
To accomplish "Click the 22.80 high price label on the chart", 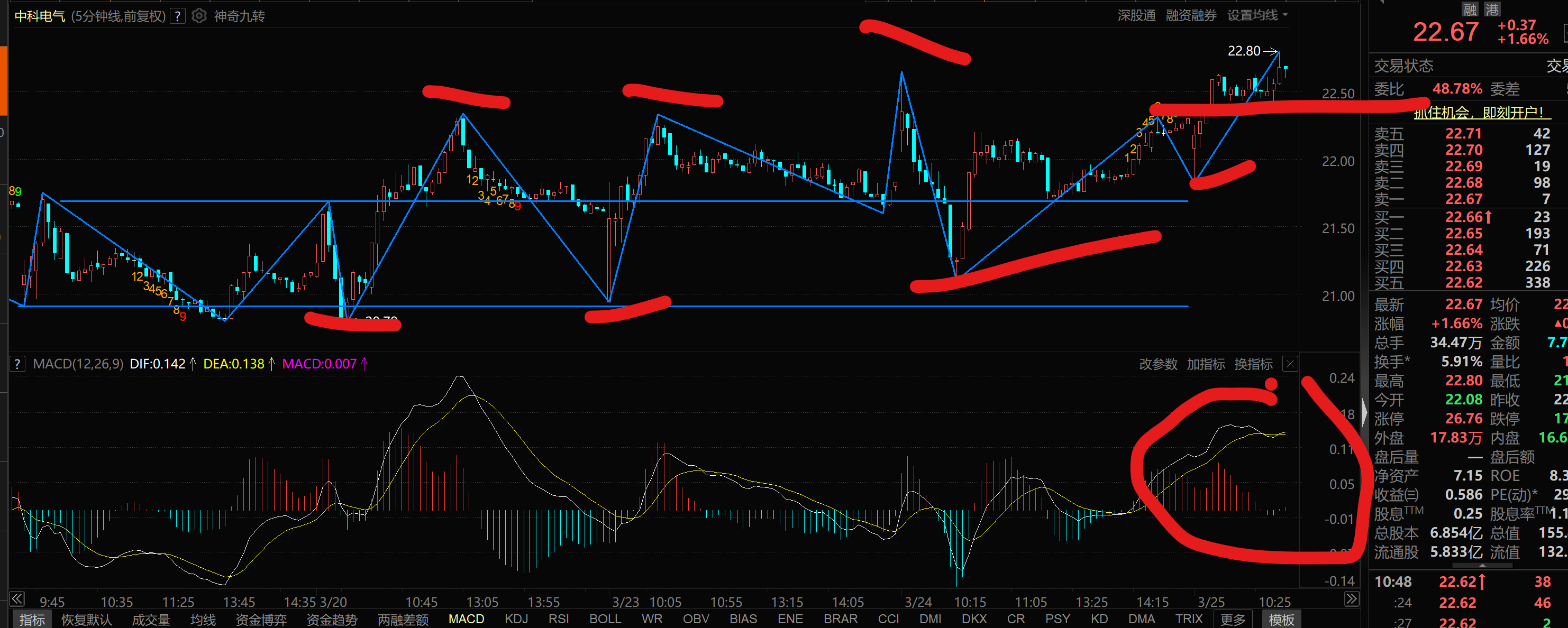I will click(x=1244, y=51).
